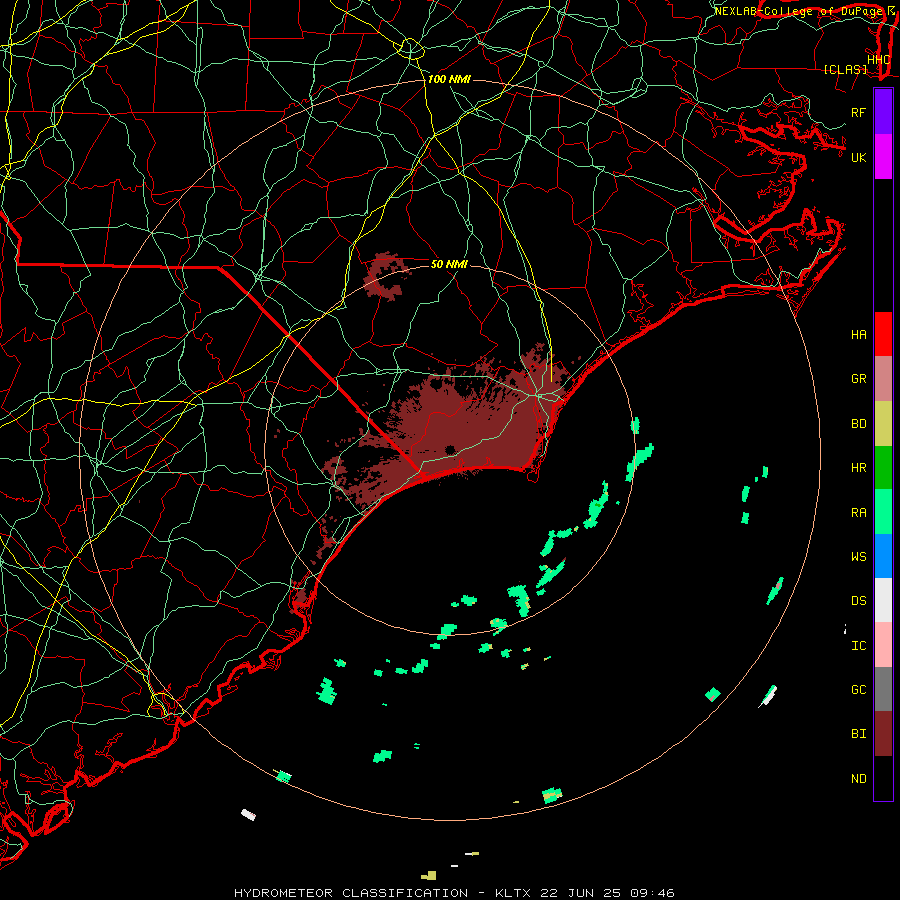Viewport: 900px width, 900px height.
Task: Click the ND black legend swatch
Action: [883, 778]
